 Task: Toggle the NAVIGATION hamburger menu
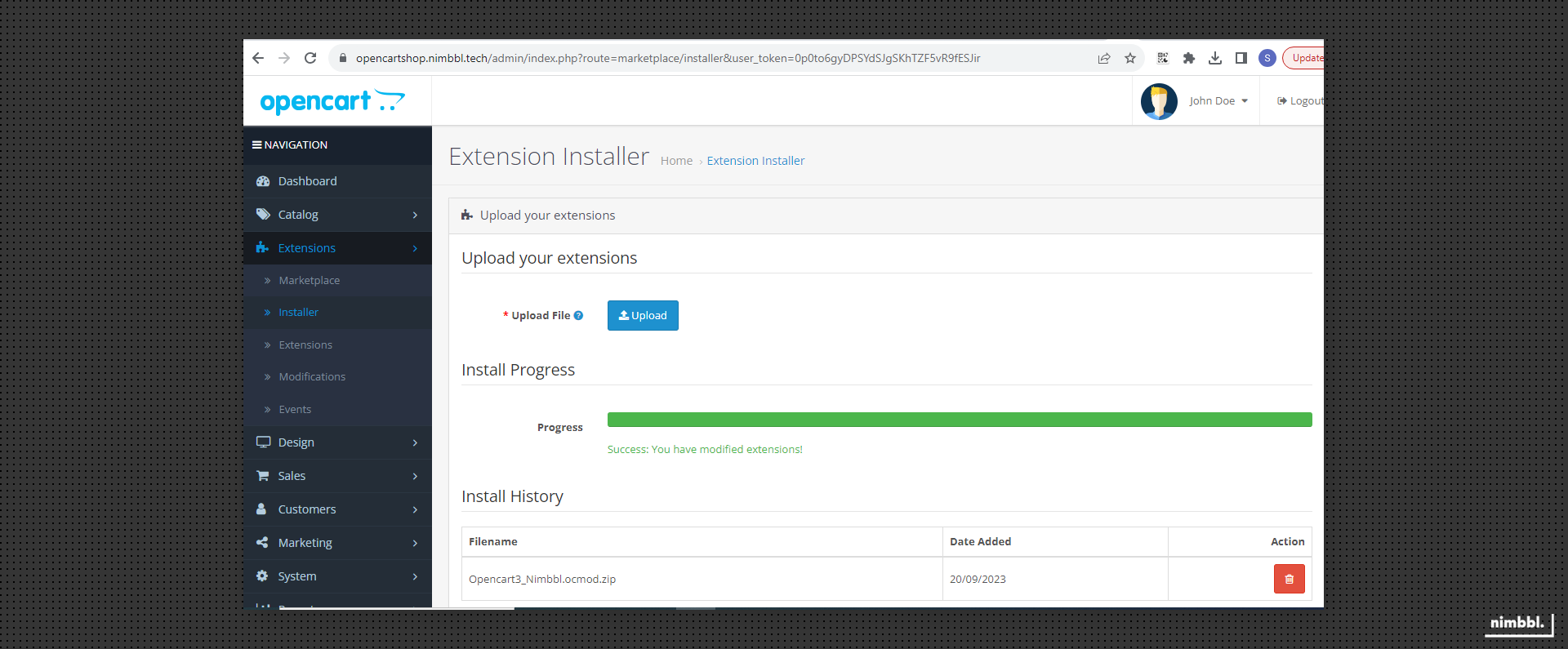point(257,145)
